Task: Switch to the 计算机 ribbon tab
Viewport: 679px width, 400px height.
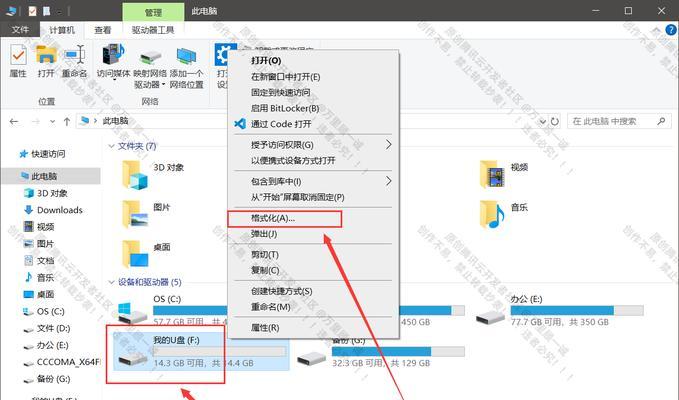Action: (x=62, y=30)
